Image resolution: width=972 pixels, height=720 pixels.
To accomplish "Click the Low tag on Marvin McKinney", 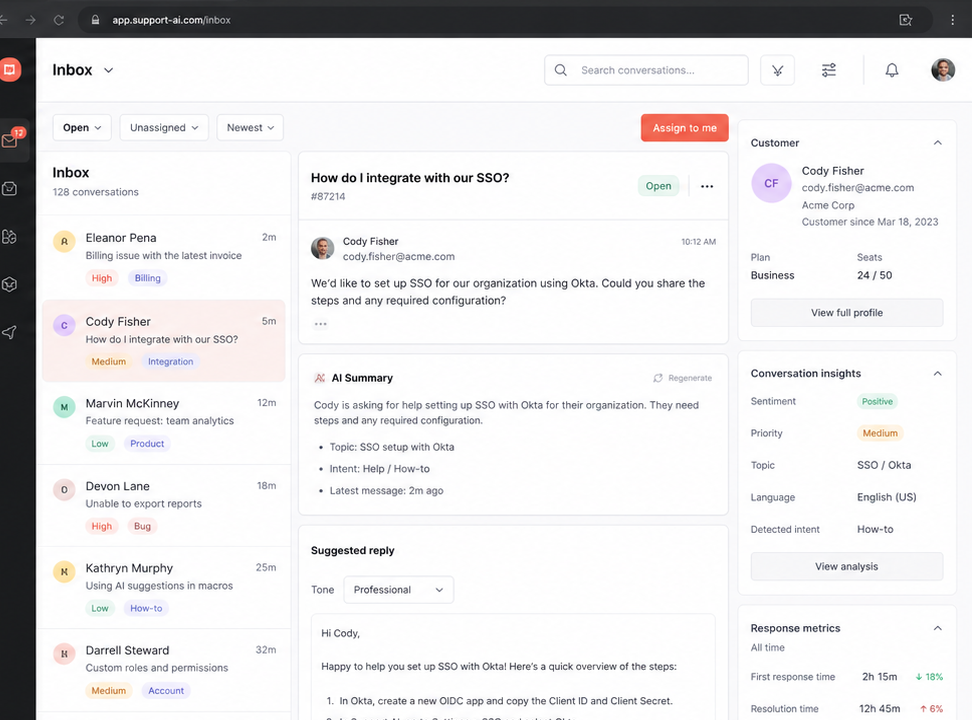I will pyautogui.click(x=100, y=443).
